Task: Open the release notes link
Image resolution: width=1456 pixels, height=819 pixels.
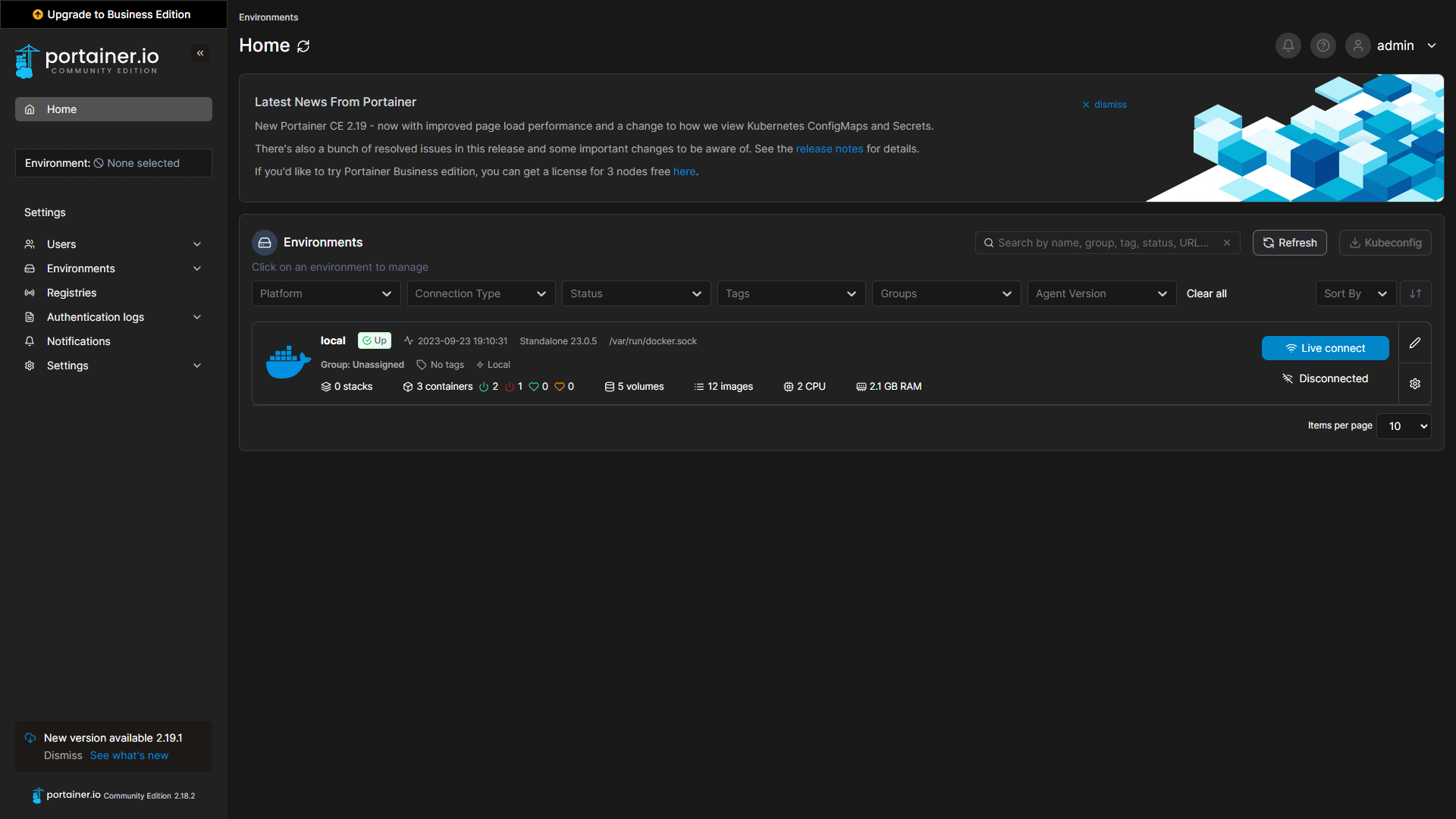Action: 829,149
